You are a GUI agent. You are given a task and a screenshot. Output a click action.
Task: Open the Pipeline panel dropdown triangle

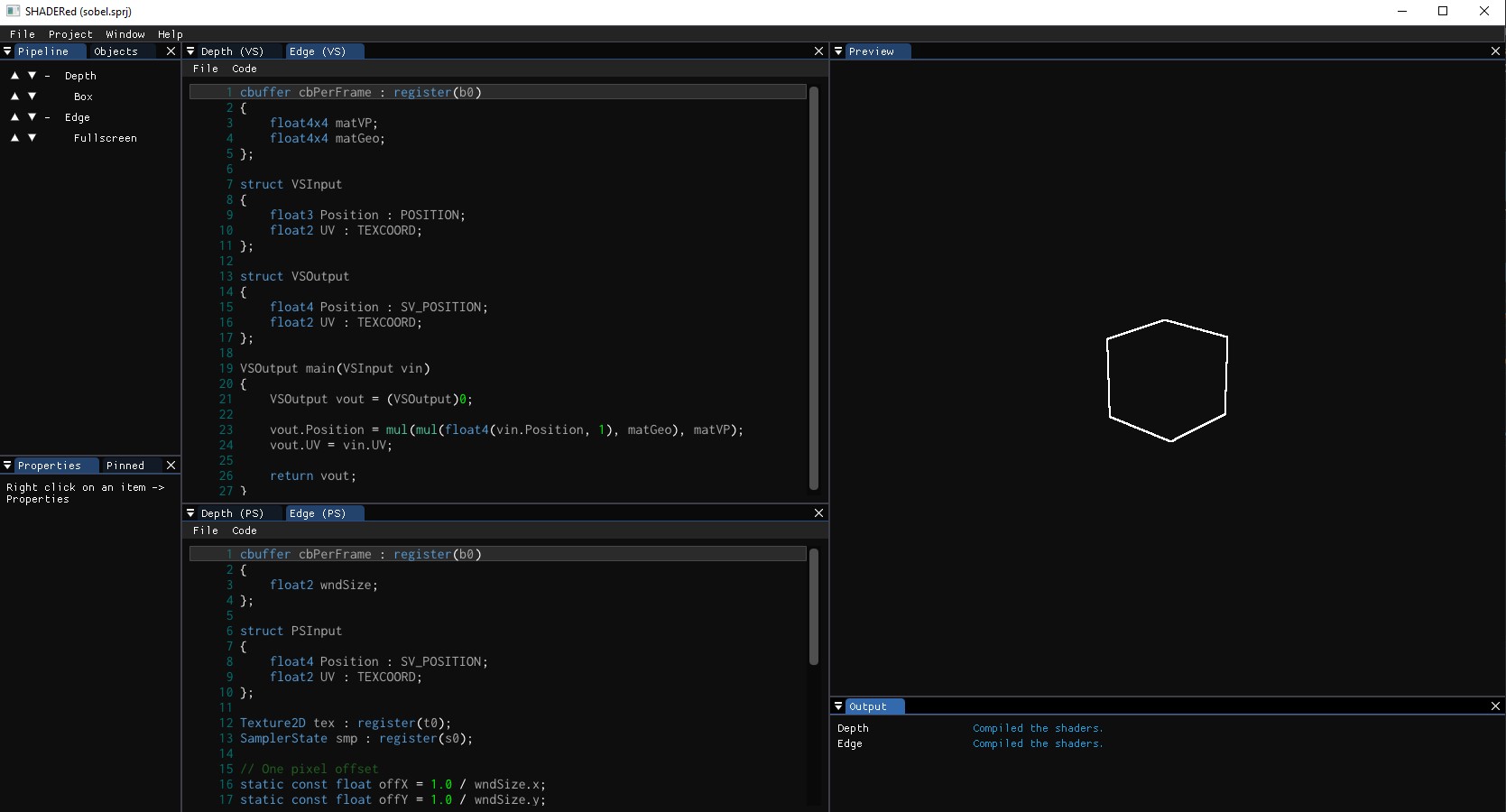(7, 51)
